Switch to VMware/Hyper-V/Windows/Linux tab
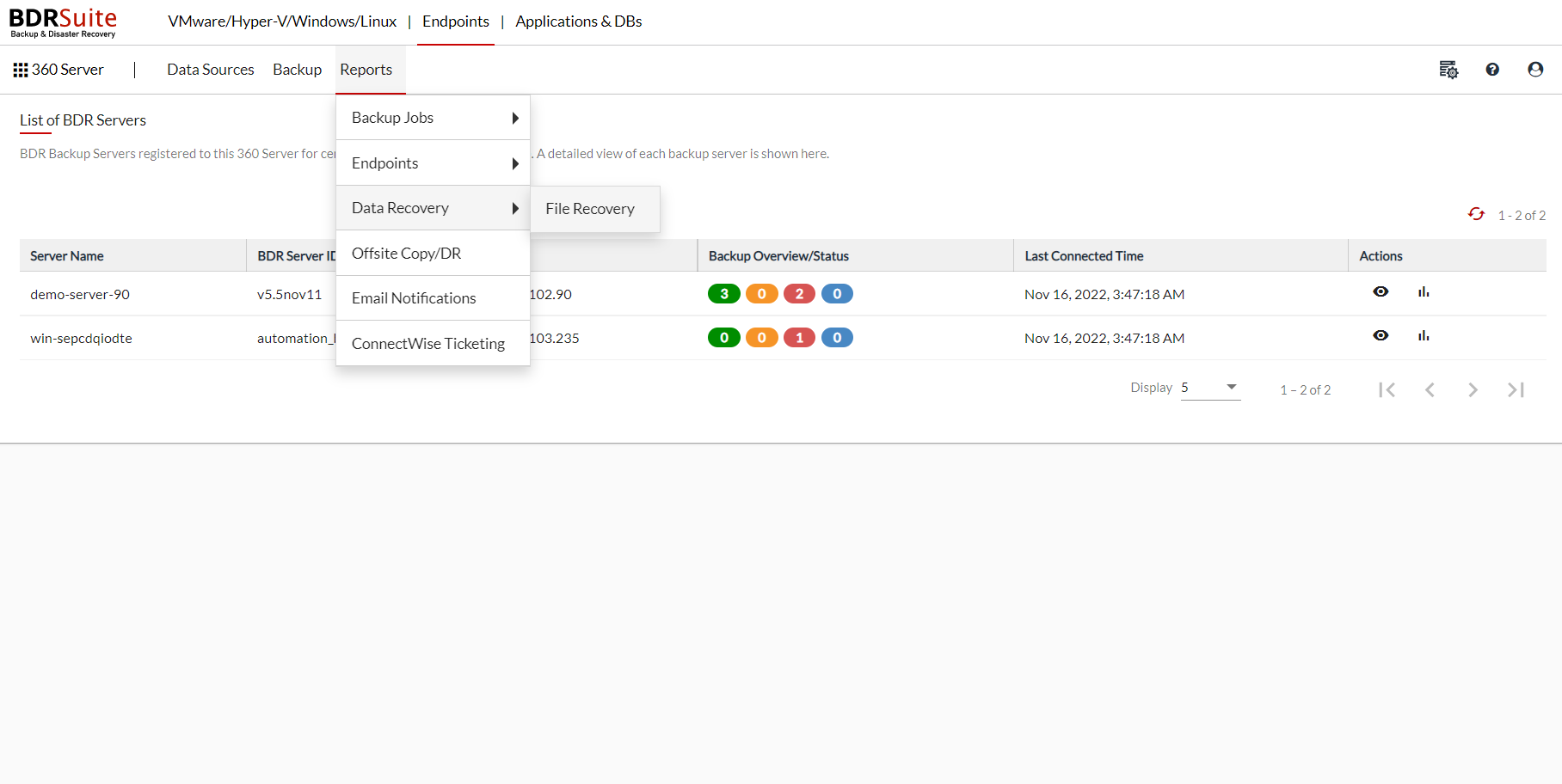Viewport: 1562px width, 784px height. (x=282, y=21)
